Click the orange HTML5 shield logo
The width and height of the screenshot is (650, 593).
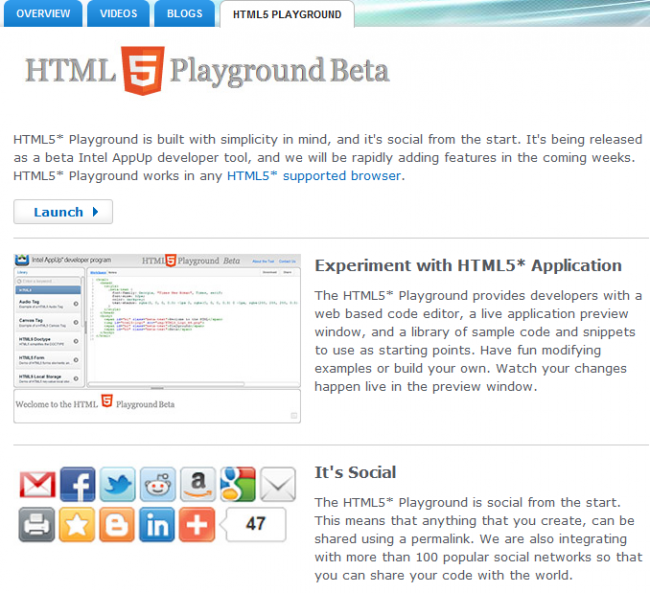tap(143, 70)
